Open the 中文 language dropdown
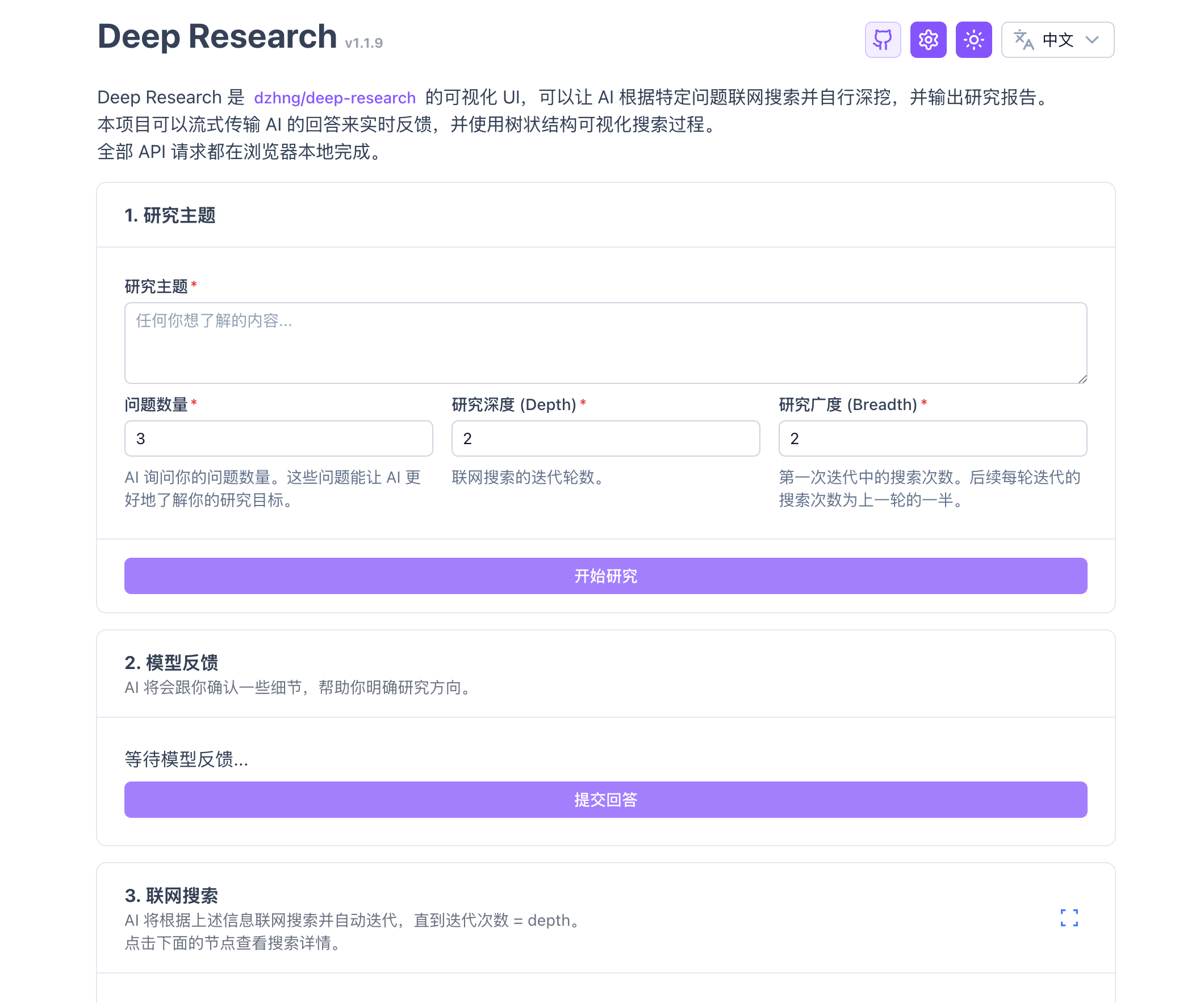The height and width of the screenshot is (1003, 1204). pos(1057,40)
